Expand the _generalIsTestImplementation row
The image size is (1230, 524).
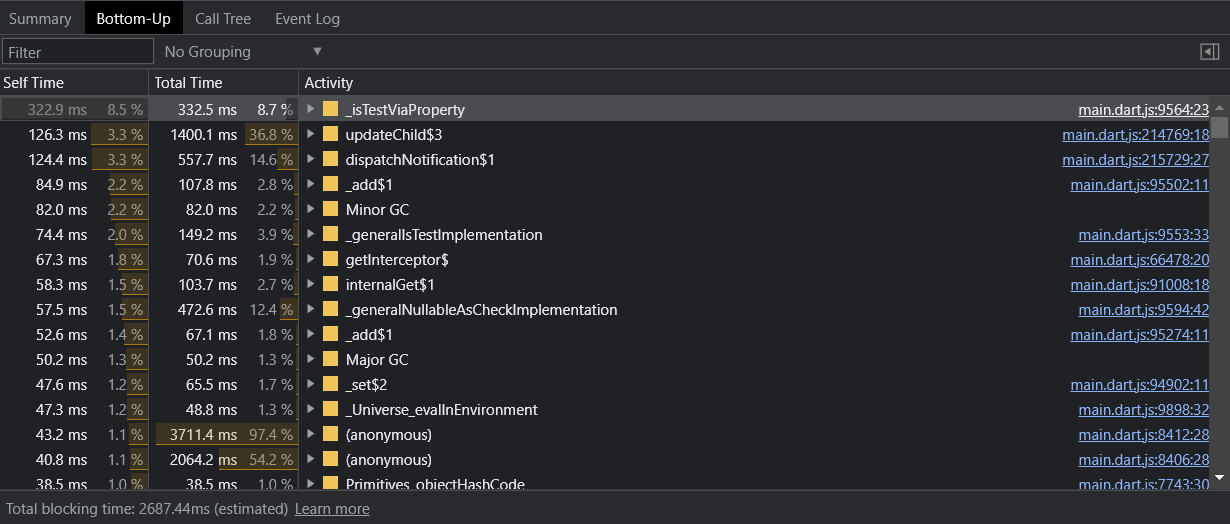click(311, 234)
